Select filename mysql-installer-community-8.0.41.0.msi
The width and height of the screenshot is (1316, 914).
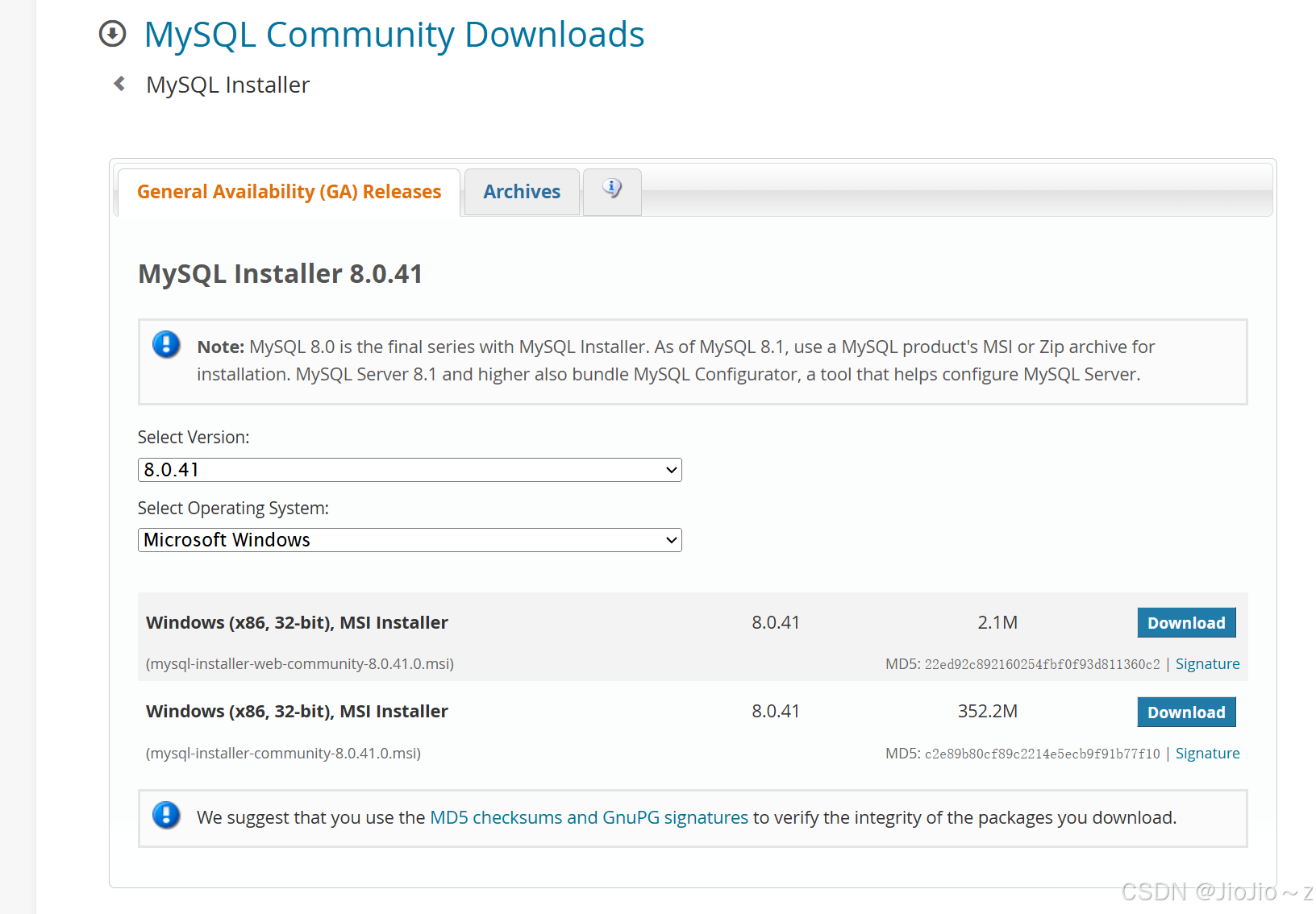[283, 754]
